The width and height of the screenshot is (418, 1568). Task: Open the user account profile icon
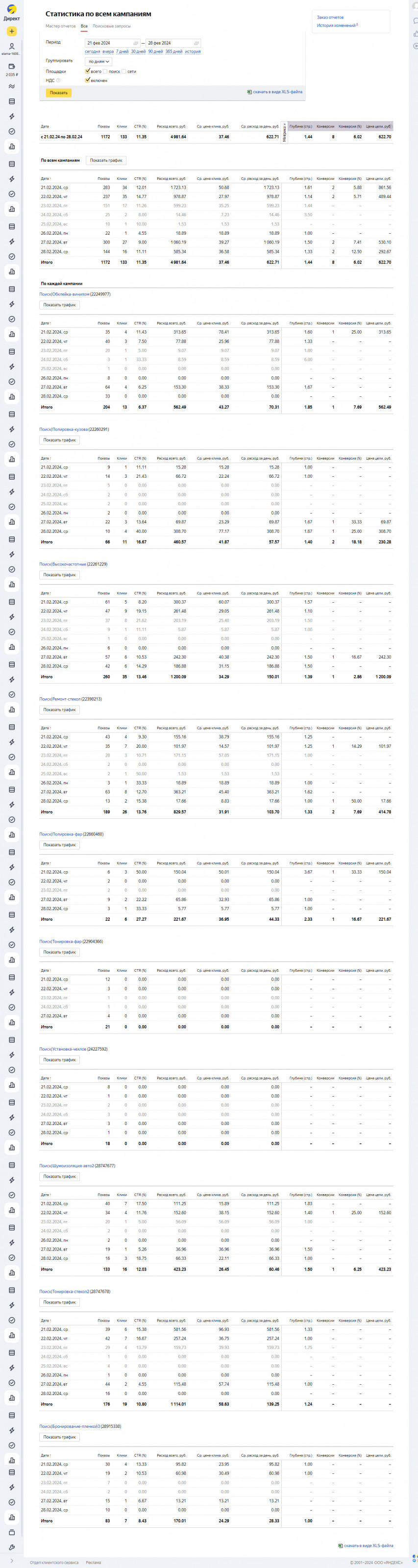tap(12, 46)
